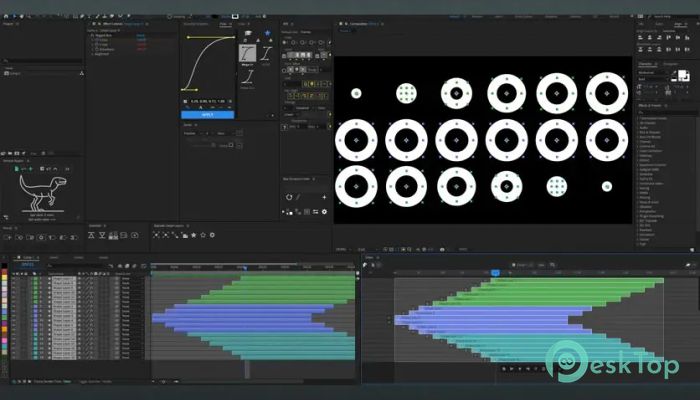Viewport: 700px width, 400px height.
Task: Open the gear icon in the explode shape layers panel
Action: (212, 235)
